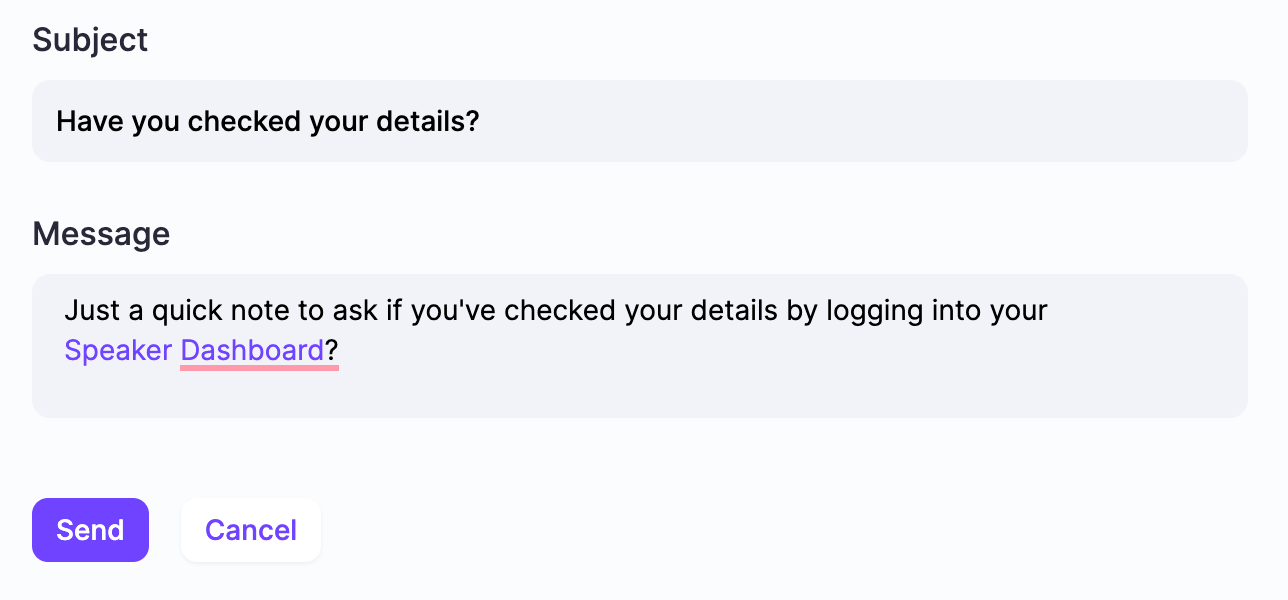Click the Send button
This screenshot has height=600, width=1288.
pos(90,530)
